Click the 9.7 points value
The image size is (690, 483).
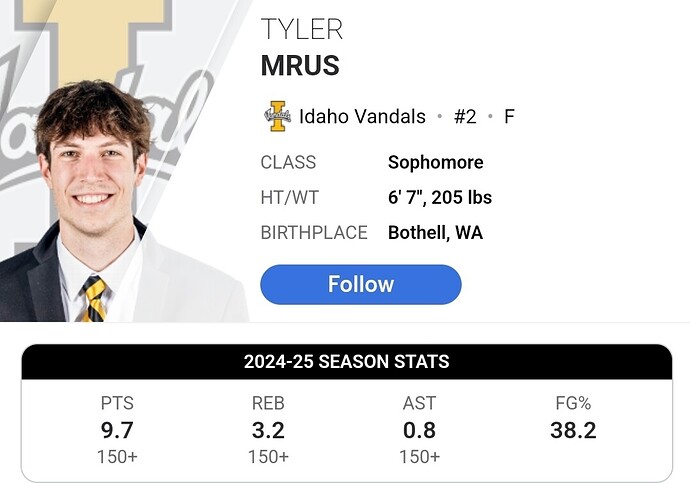[117, 430]
